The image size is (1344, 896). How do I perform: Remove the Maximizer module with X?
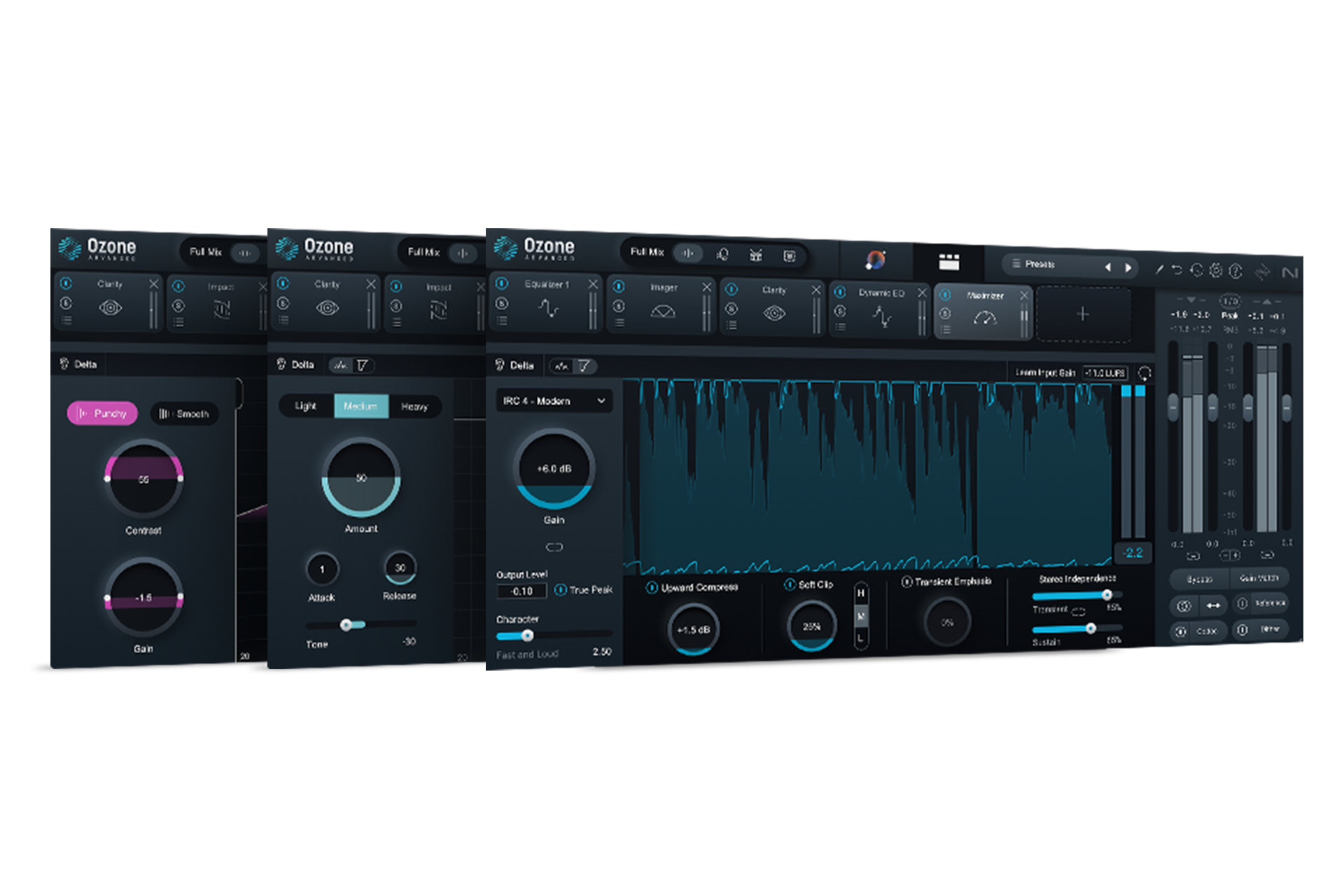pos(1024,296)
